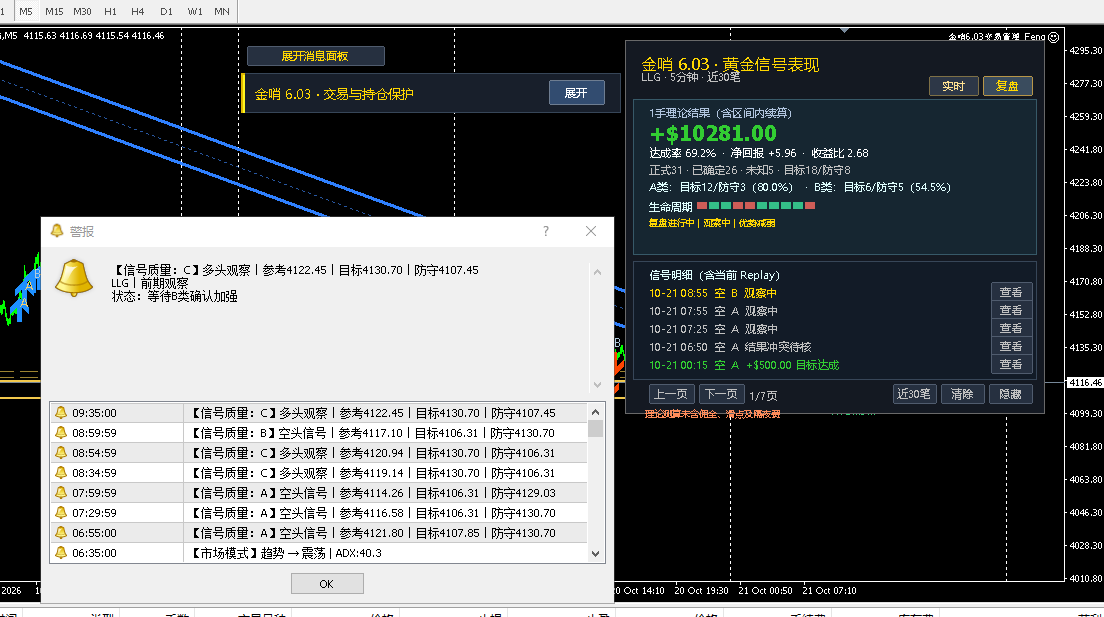The height and width of the screenshot is (617, 1104).
Task: Click the large golden bell in the alert dialog
Action: 74,278
